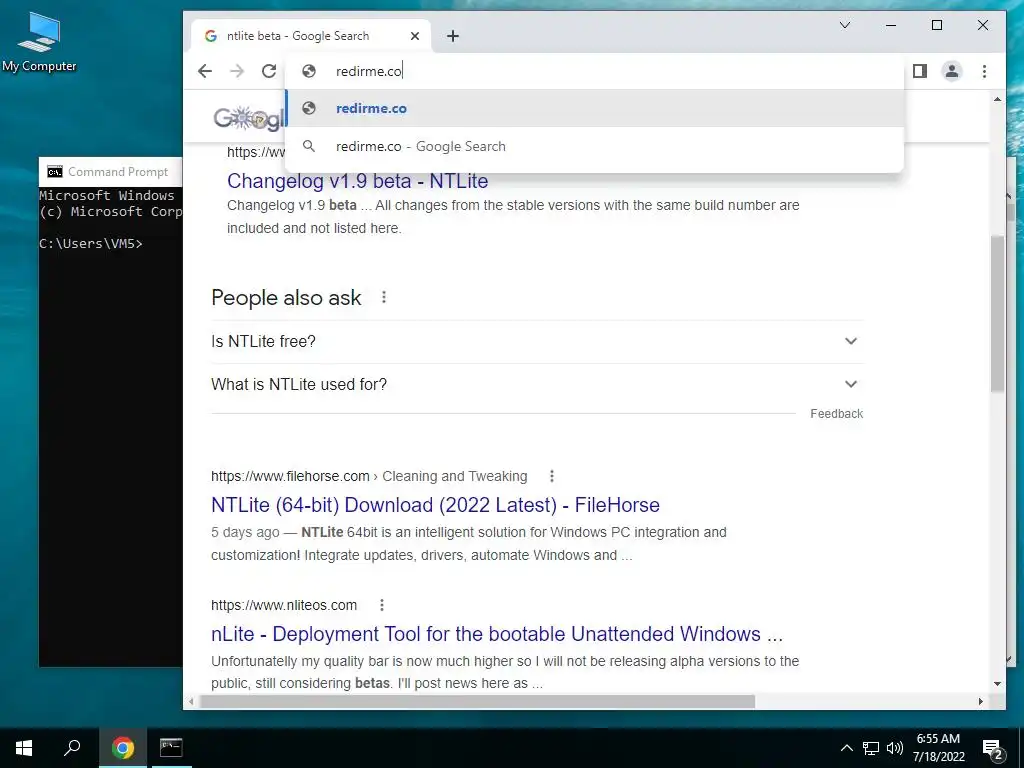Click scroll-up arrow of Chrome page scrollbar
This screenshot has height=768, width=1024.
[x=997, y=99]
